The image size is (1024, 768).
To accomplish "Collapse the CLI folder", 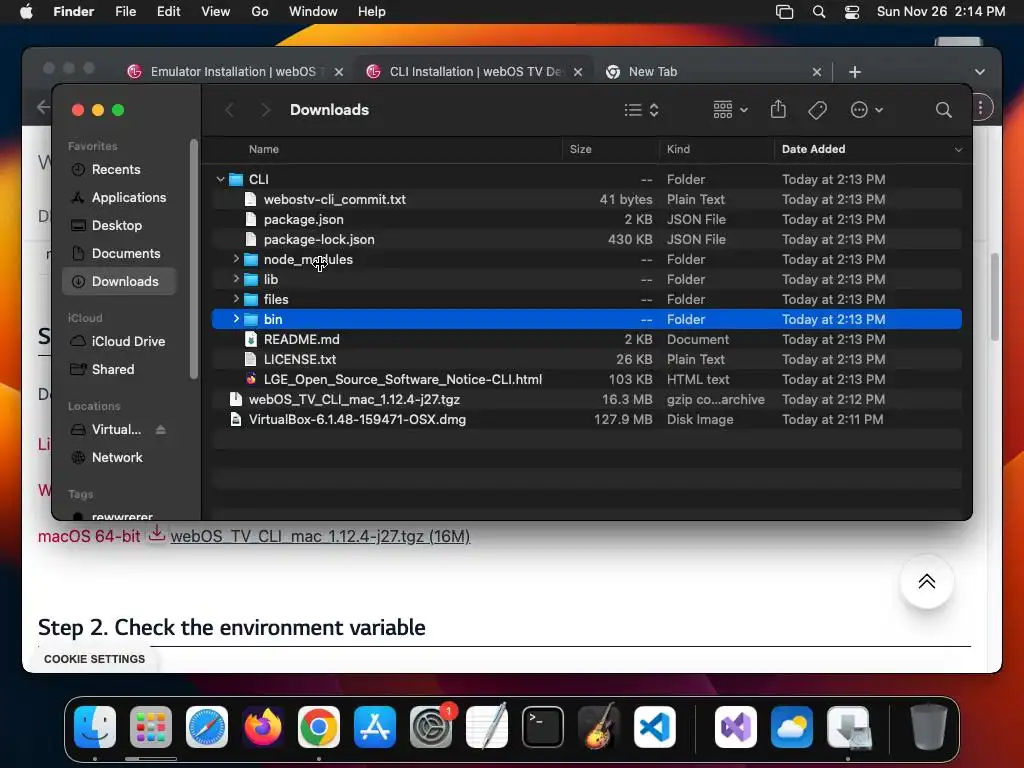I will [x=221, y=179].
